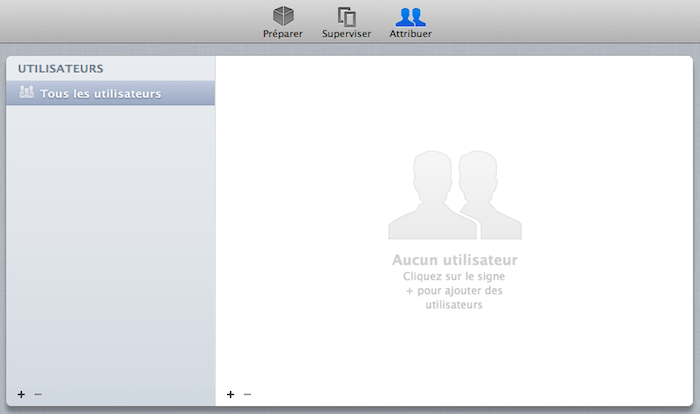This screenshot has height=414, width=700.
Task: Click empty toolbar area left of Préparer
Action: pyautogui.click(x=120, y=20)
